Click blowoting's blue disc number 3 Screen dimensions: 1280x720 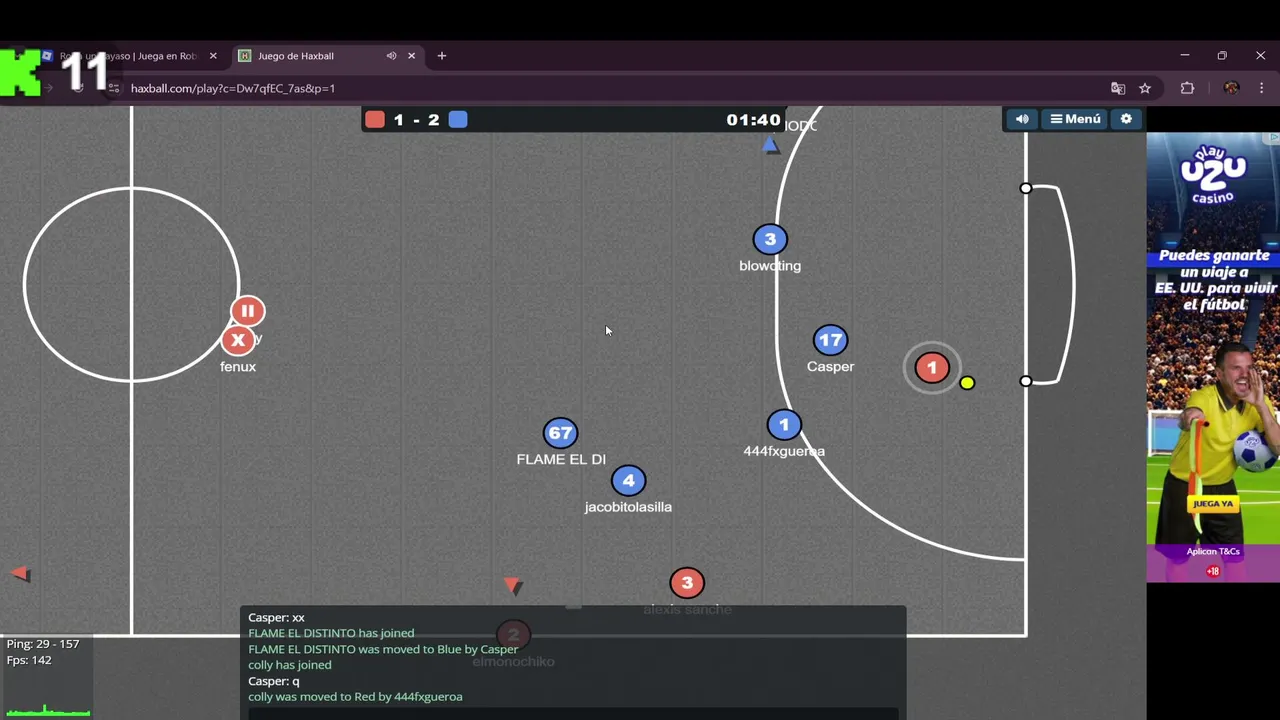[770, 239]
